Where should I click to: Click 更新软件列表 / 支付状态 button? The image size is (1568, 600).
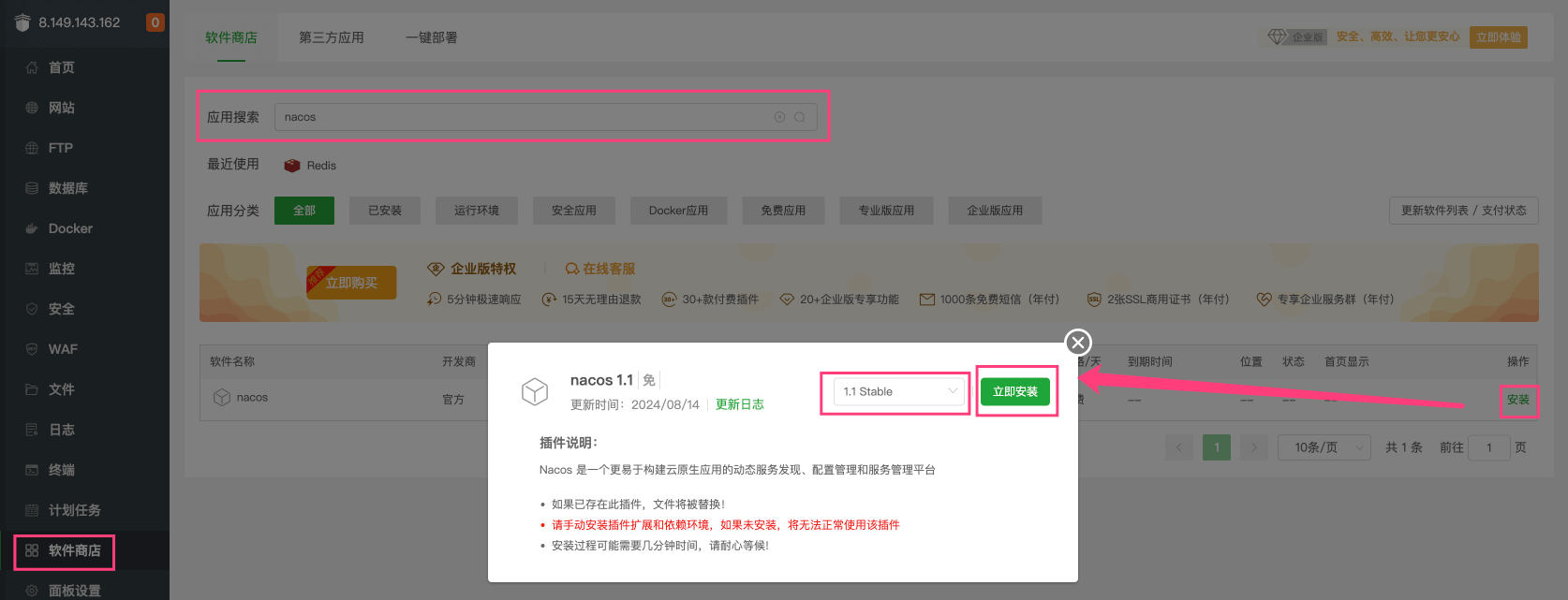(1463, 211)
